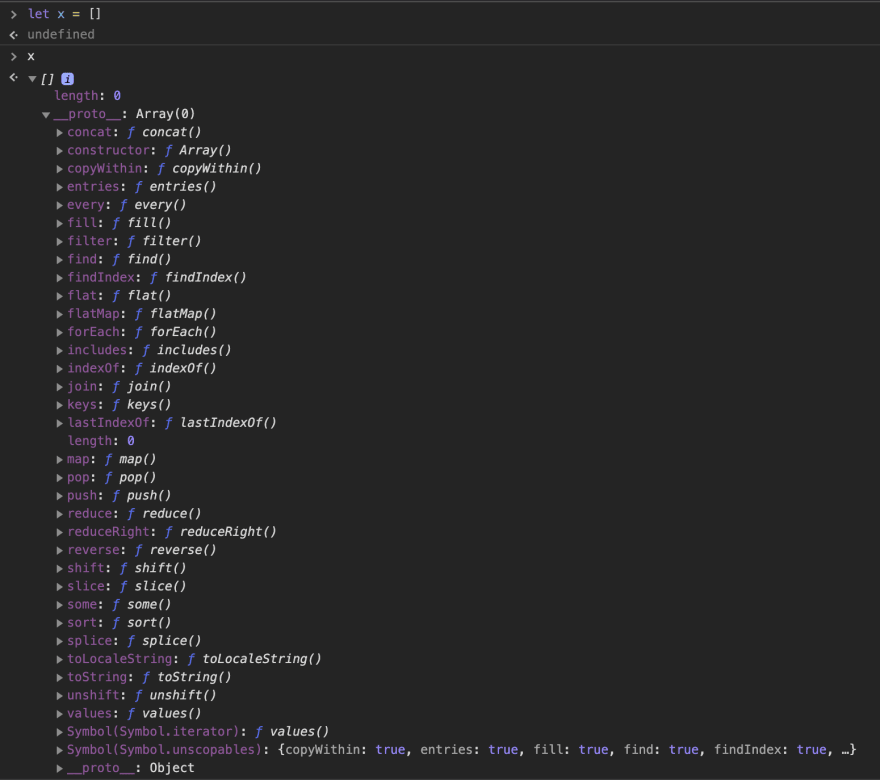Click the 'ƒ copyWithin()' function value
This screenshot has width=880, height=780.
209,168
